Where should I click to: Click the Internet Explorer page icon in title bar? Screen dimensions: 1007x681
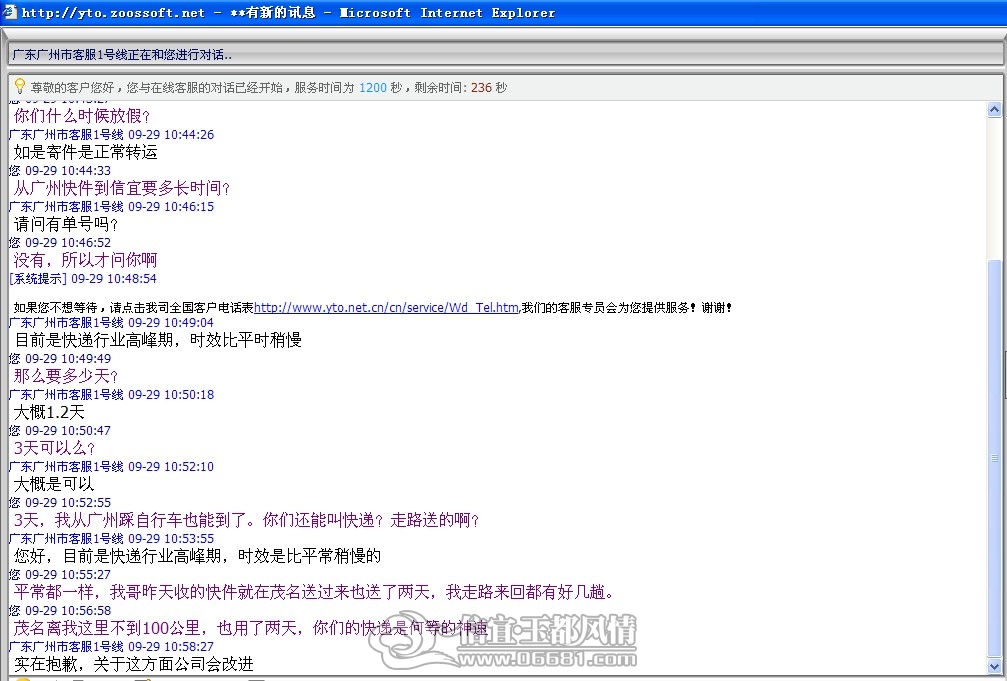[x=9, y=12]
